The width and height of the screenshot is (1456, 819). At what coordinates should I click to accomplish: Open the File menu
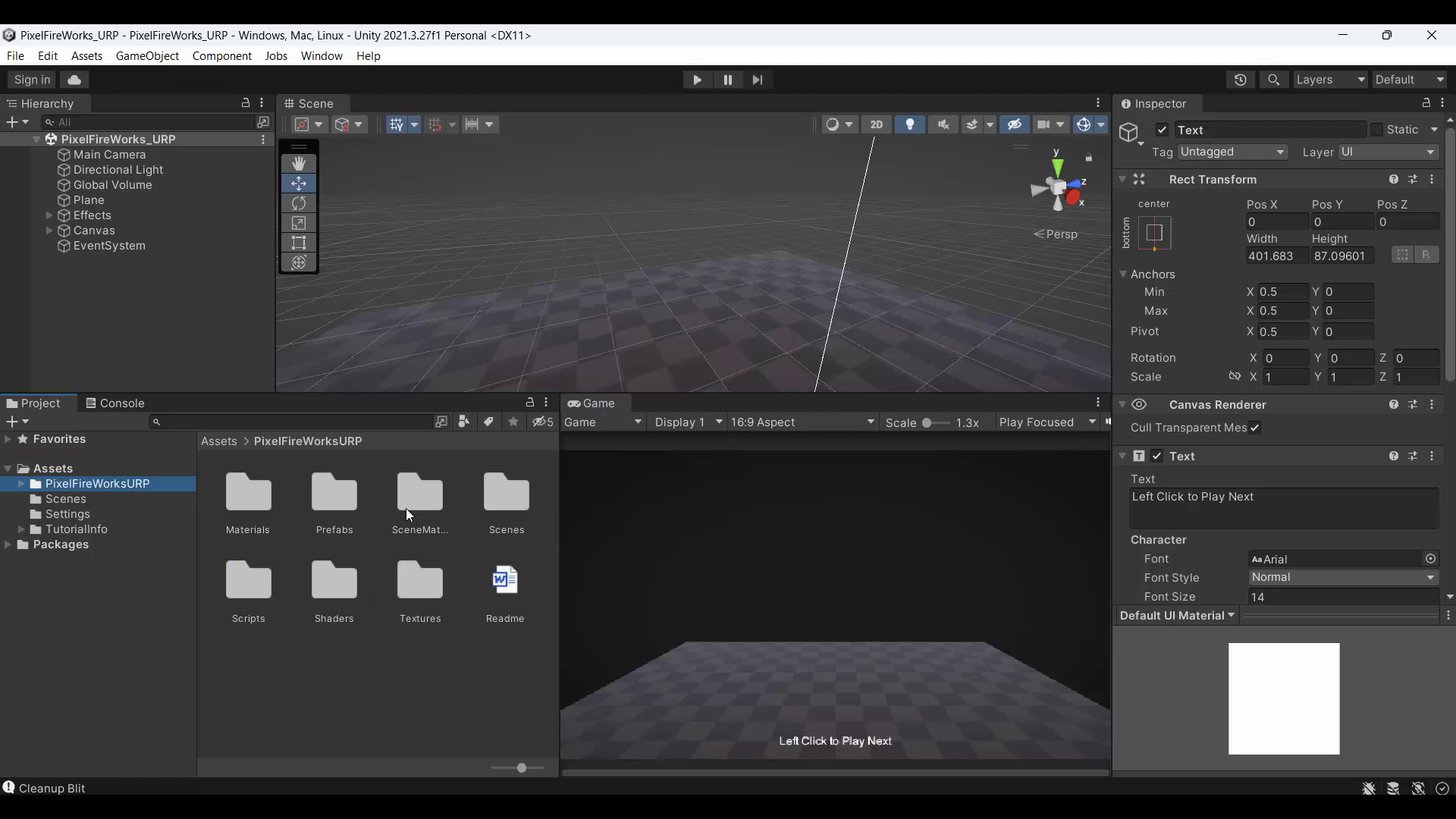pyautogui.click(x=15, y=56)
